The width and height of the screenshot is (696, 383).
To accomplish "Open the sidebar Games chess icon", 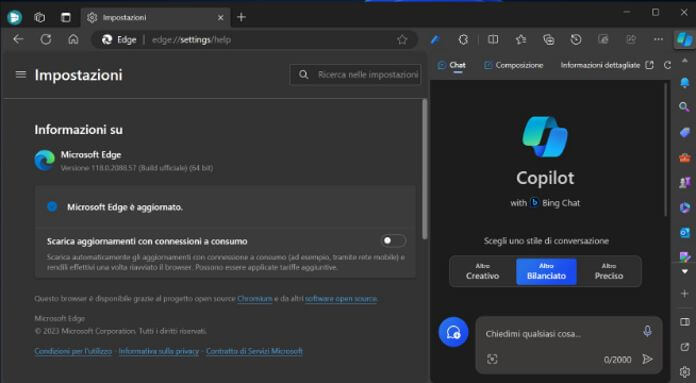I will point(684,182).
